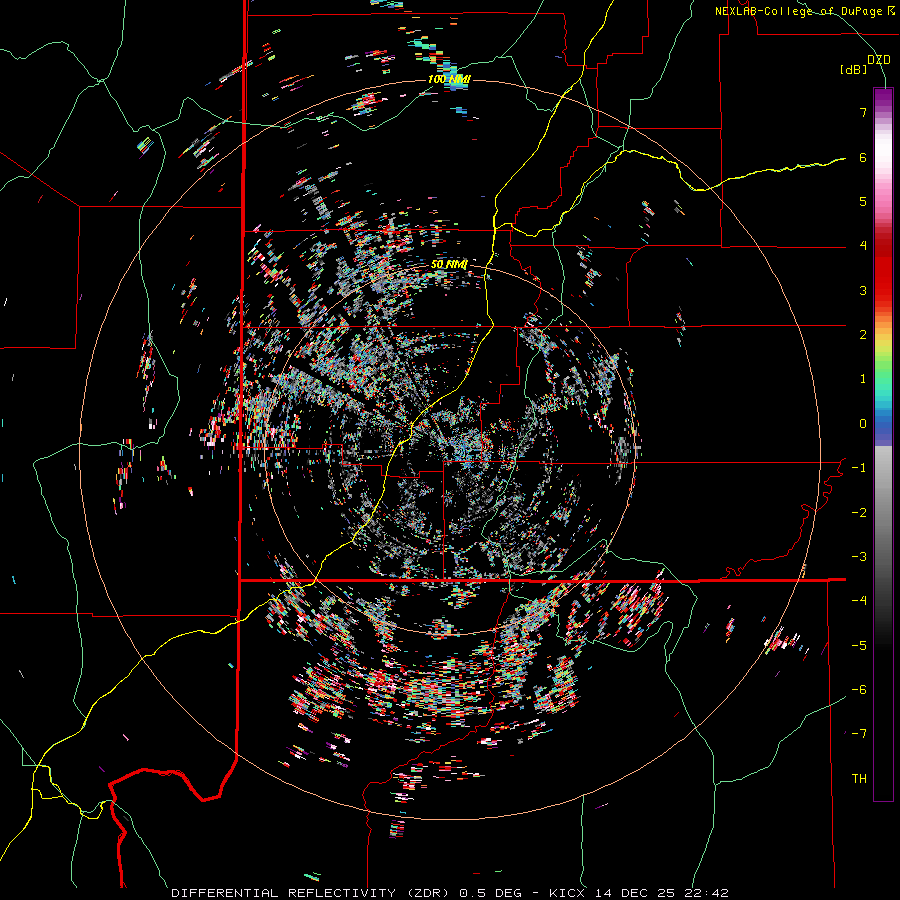Select the 1 value on color scale

tap(863, 379)
